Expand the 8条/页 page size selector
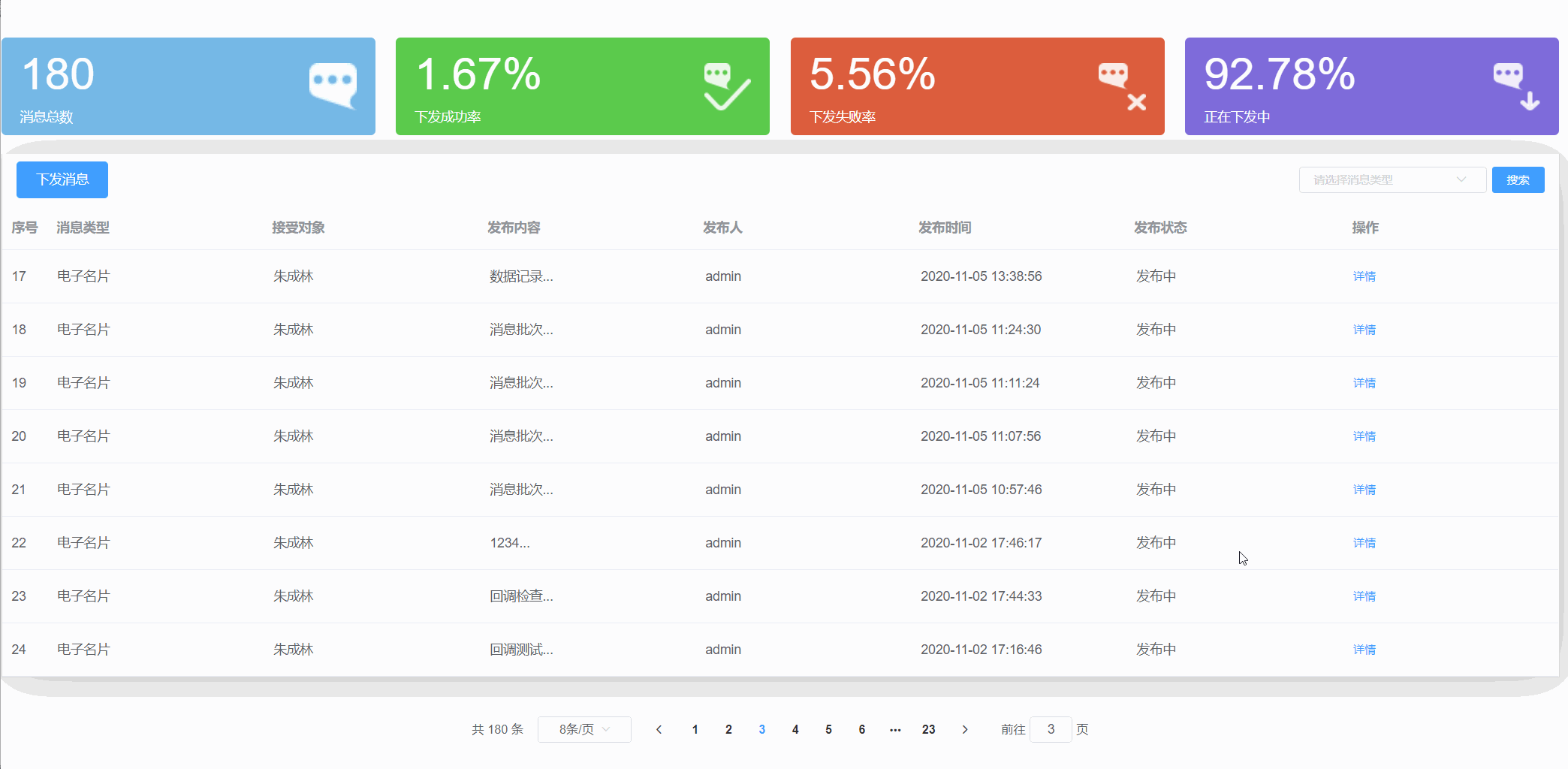 coord(584,729)
